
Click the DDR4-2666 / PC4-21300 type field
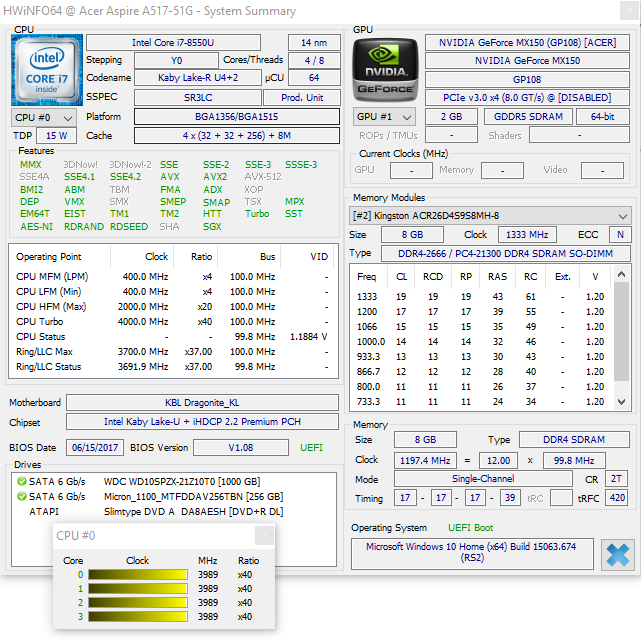point(506,254)
